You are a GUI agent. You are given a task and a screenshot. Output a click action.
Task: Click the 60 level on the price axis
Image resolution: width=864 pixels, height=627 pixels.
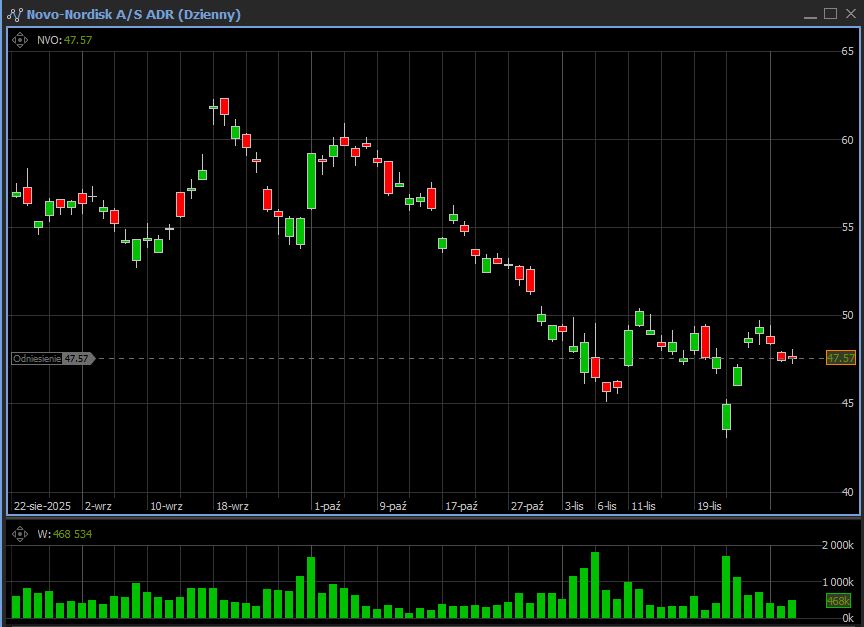[x=847, y=140]
